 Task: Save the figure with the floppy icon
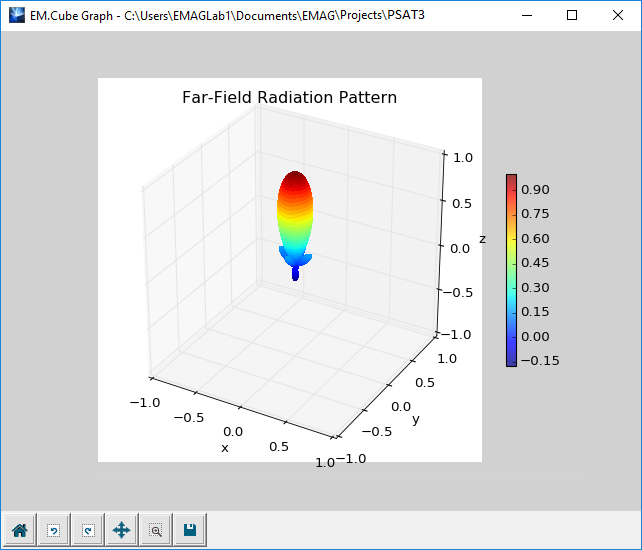(189, 530)
